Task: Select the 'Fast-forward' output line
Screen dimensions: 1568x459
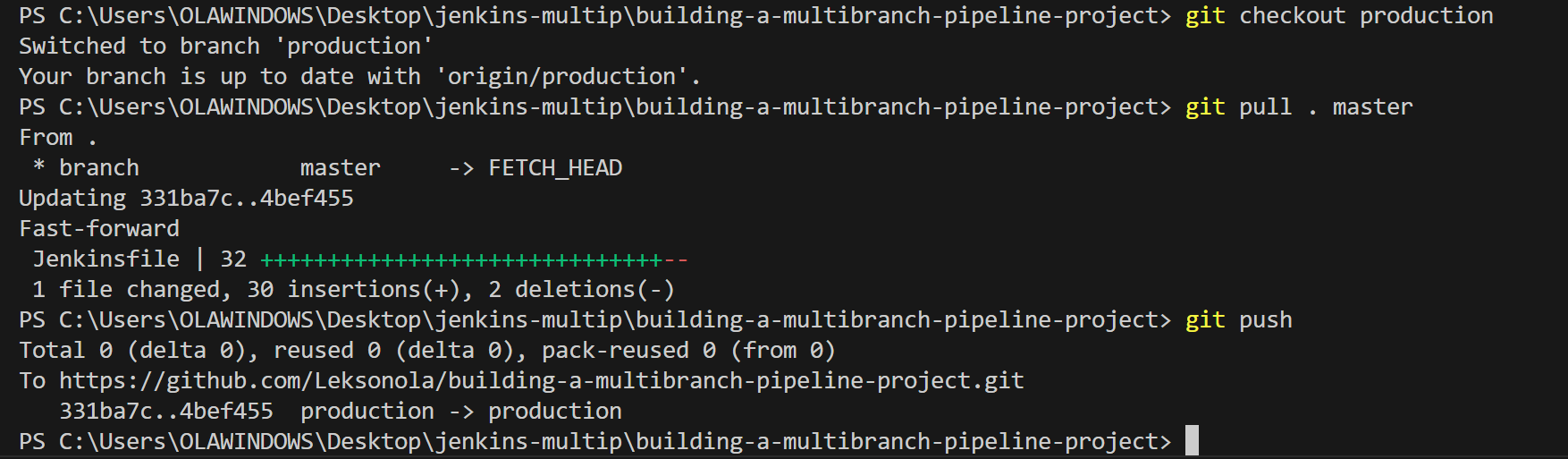Action: [x=99, y=229]
